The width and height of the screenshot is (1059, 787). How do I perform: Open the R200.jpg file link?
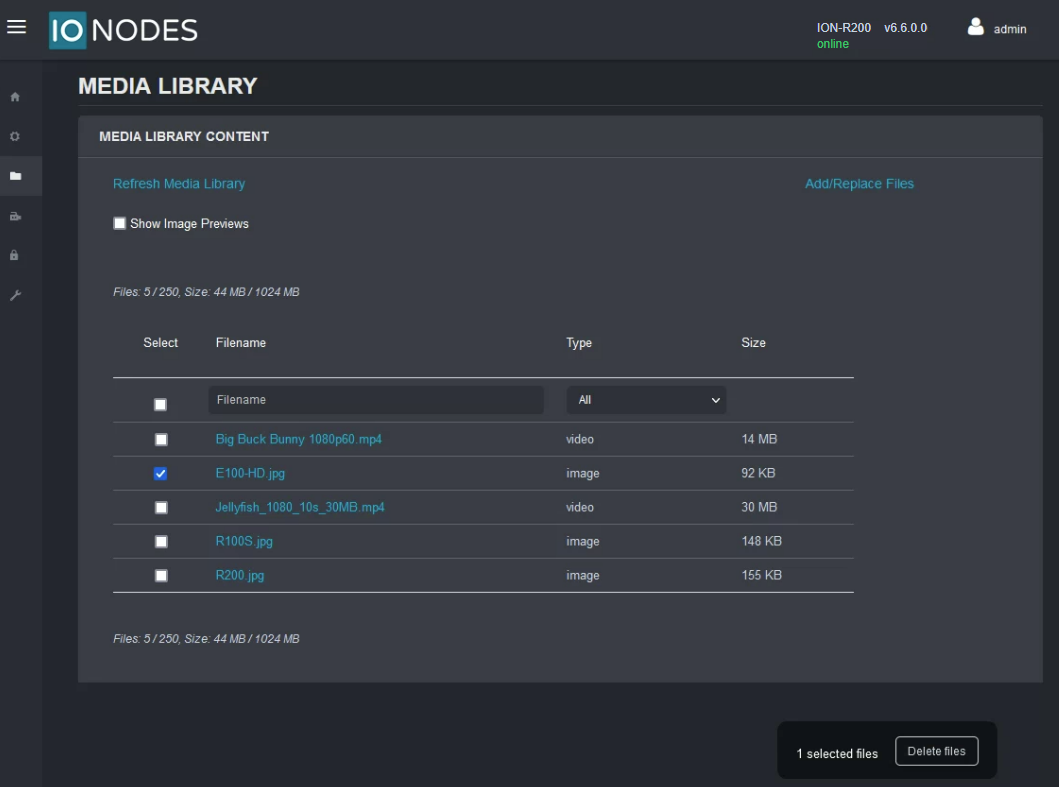(x=240, y=576)
